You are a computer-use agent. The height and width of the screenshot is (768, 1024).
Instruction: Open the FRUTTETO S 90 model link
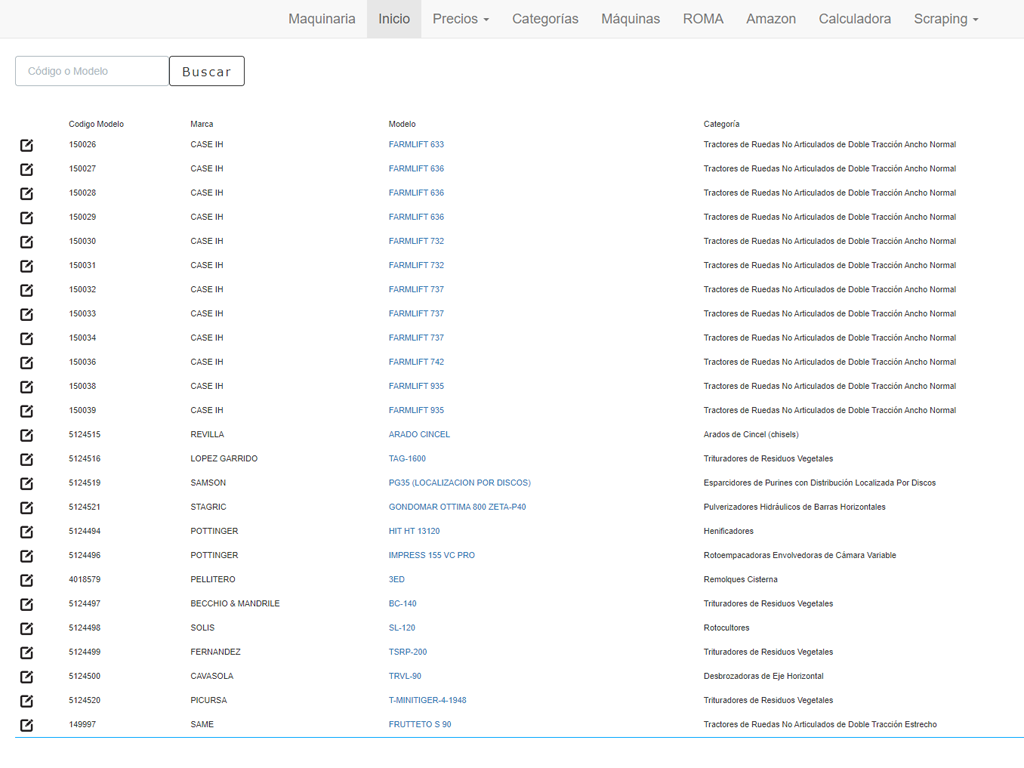(420, 724)
